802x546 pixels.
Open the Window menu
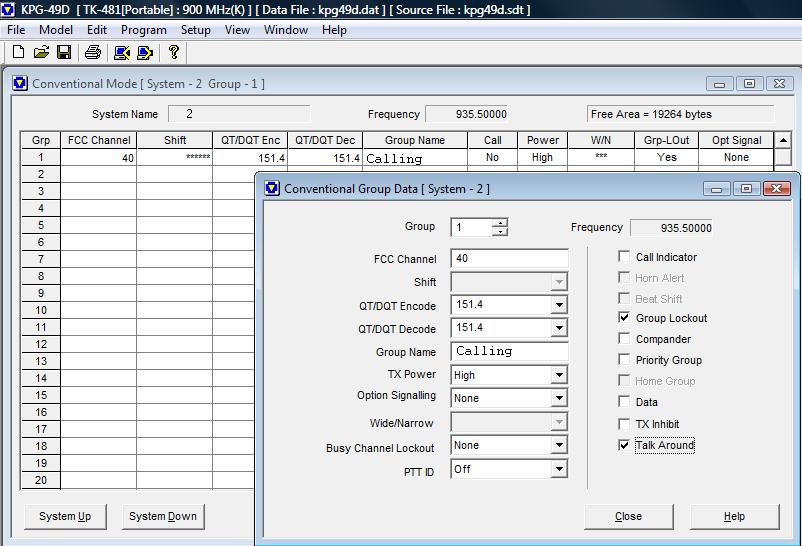pos(286,30)
